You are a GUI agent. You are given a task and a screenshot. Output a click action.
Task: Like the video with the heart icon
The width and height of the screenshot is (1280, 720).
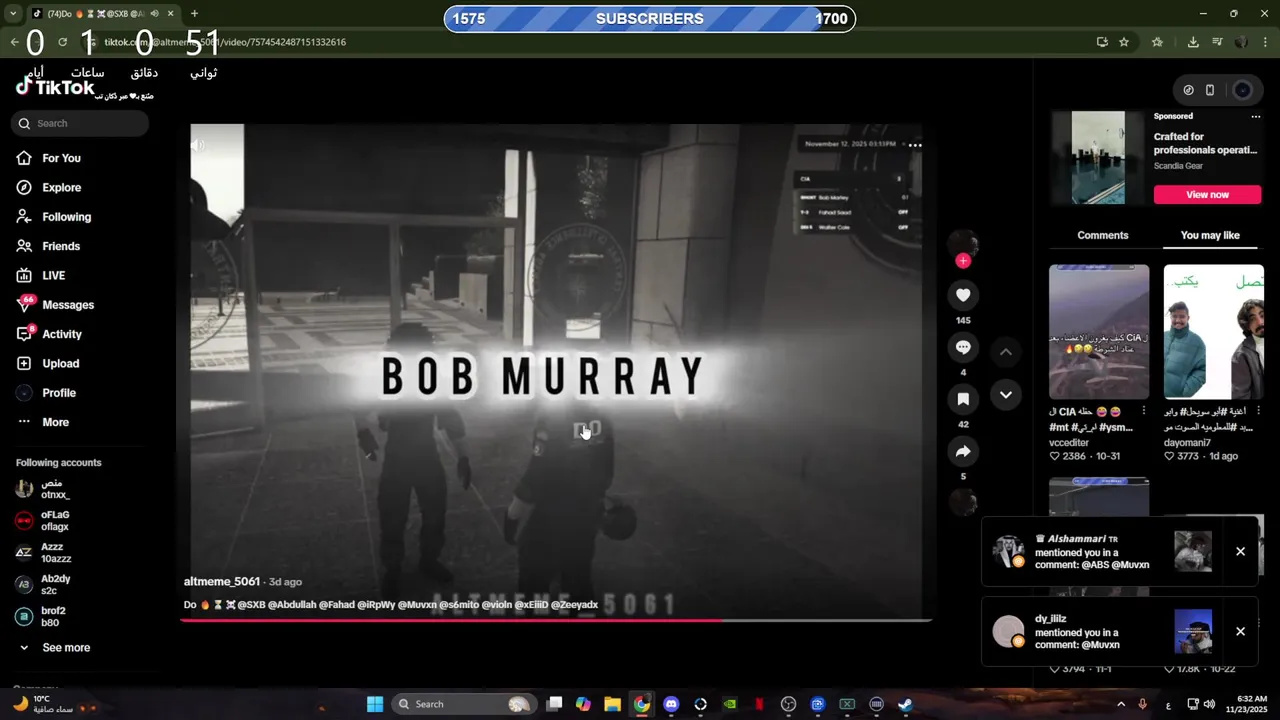963,295
